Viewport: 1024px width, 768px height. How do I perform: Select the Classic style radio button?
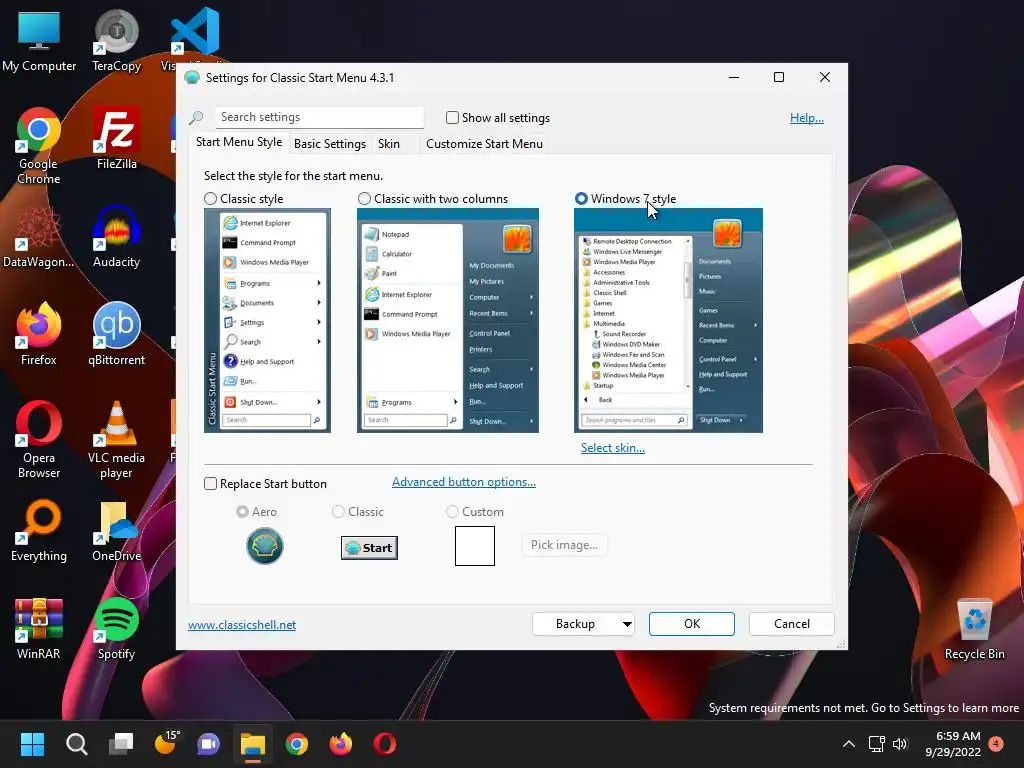click(210, 199)
